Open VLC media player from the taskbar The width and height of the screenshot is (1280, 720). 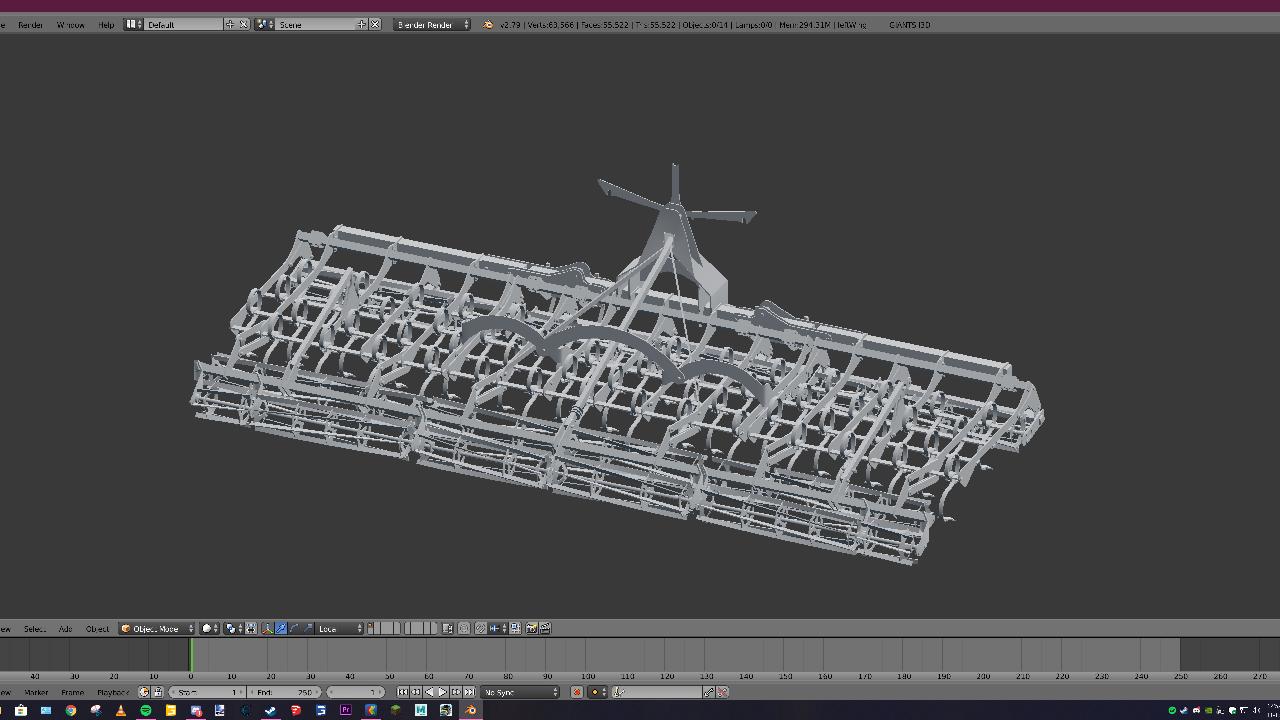121,710
